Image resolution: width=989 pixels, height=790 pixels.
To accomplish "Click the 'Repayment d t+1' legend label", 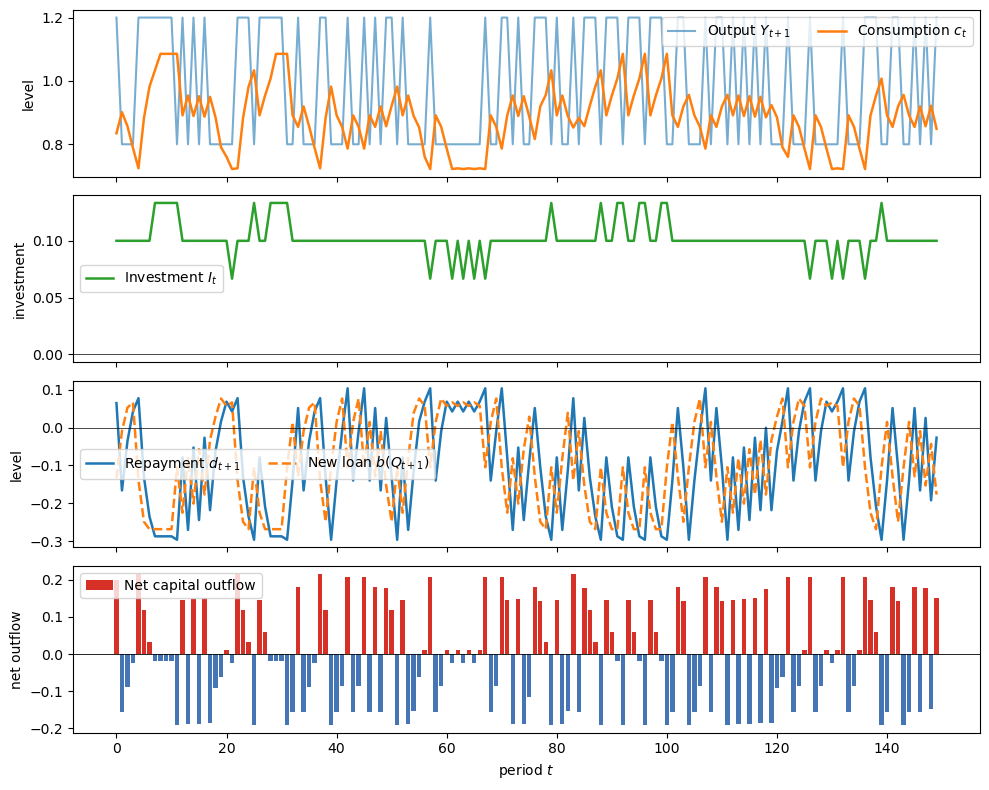I will (182, 464).
